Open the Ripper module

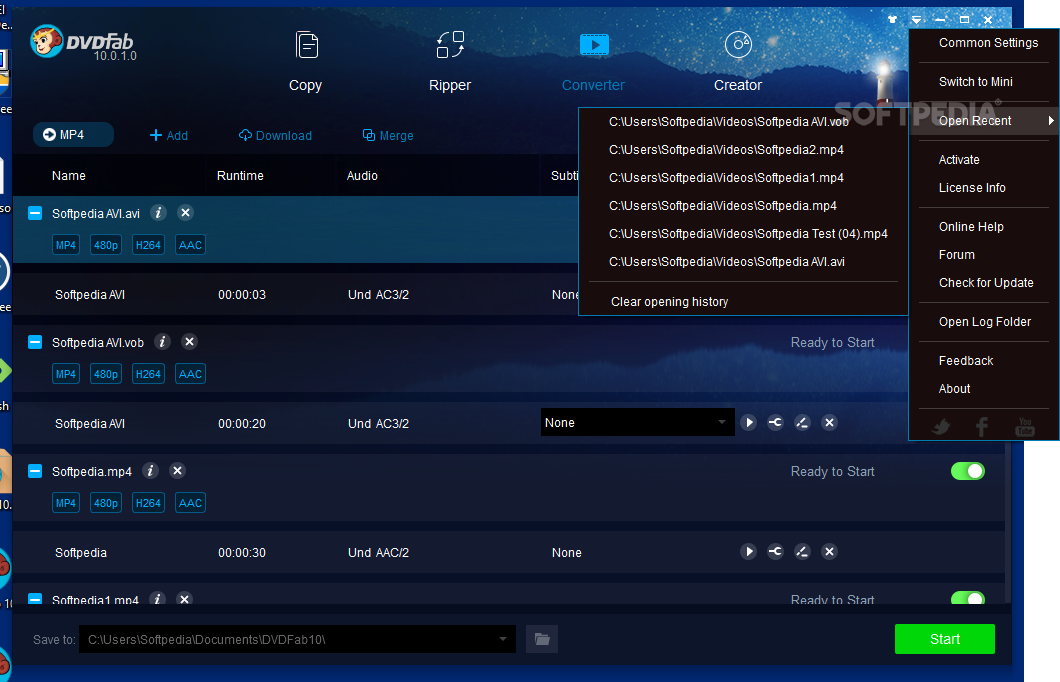450,62
